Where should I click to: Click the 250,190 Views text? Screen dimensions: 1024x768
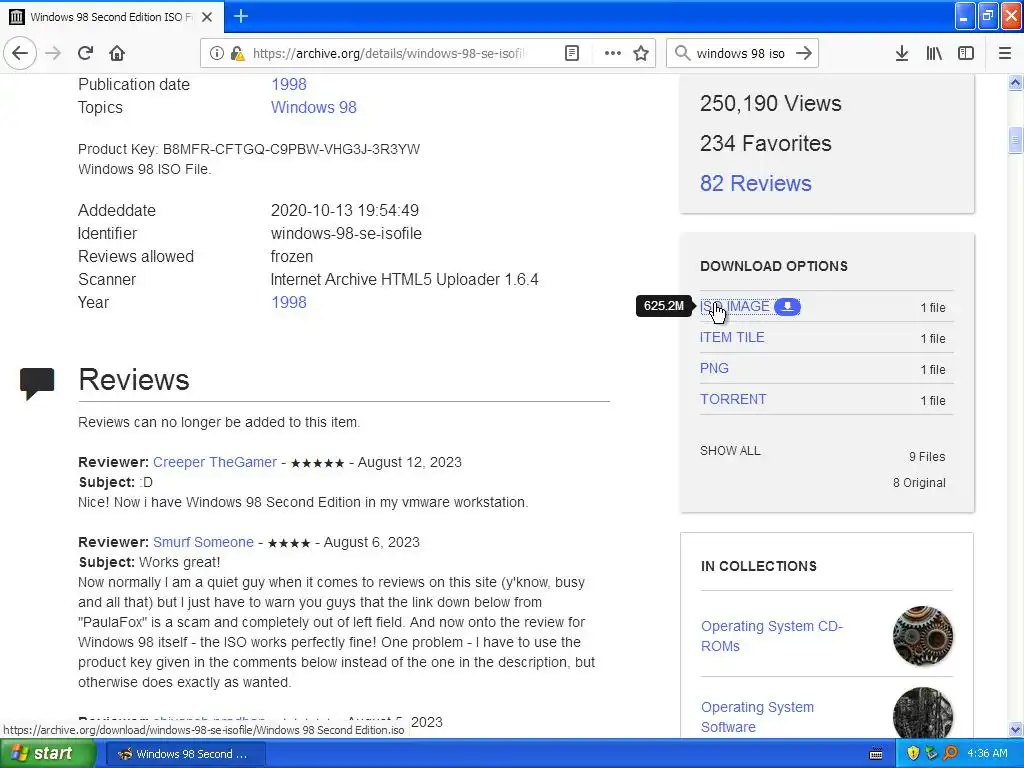coord(771,103)
